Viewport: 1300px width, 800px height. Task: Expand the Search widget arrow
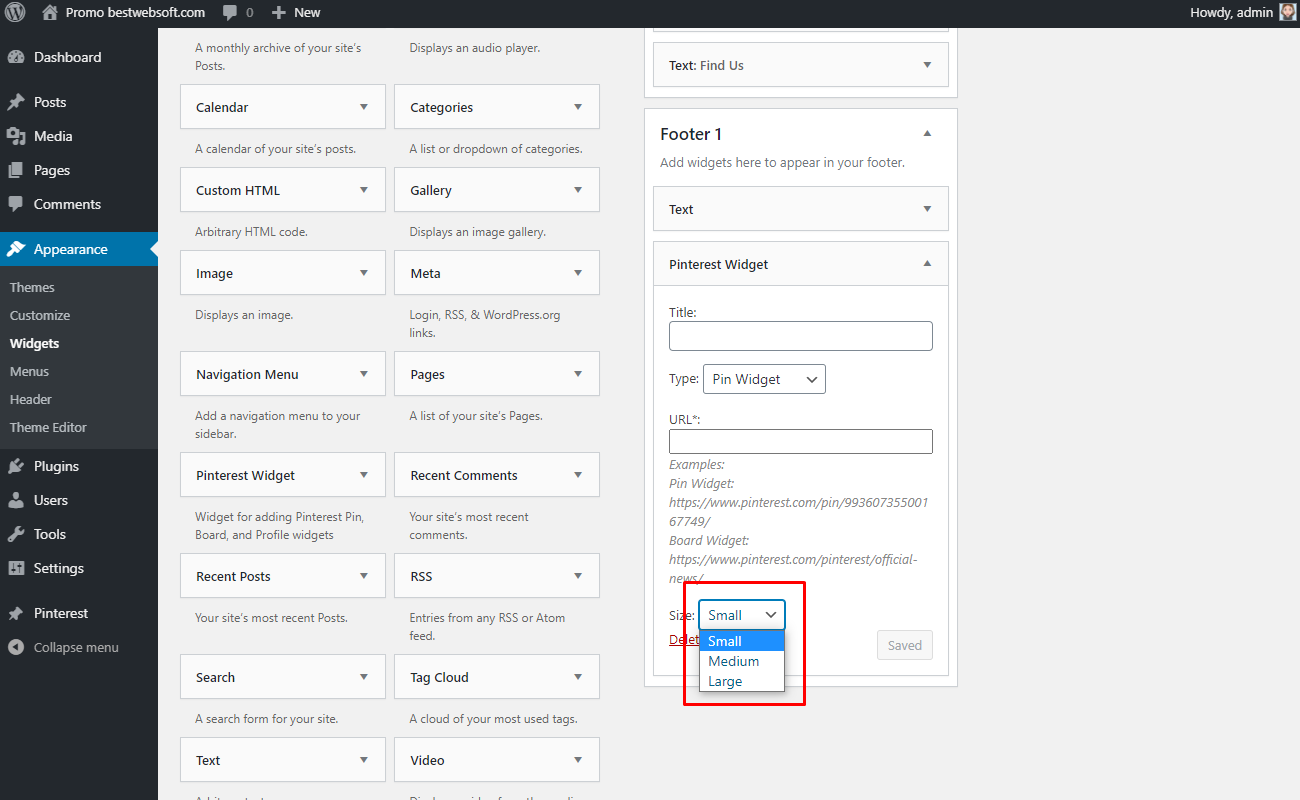(x=364, y=677)
